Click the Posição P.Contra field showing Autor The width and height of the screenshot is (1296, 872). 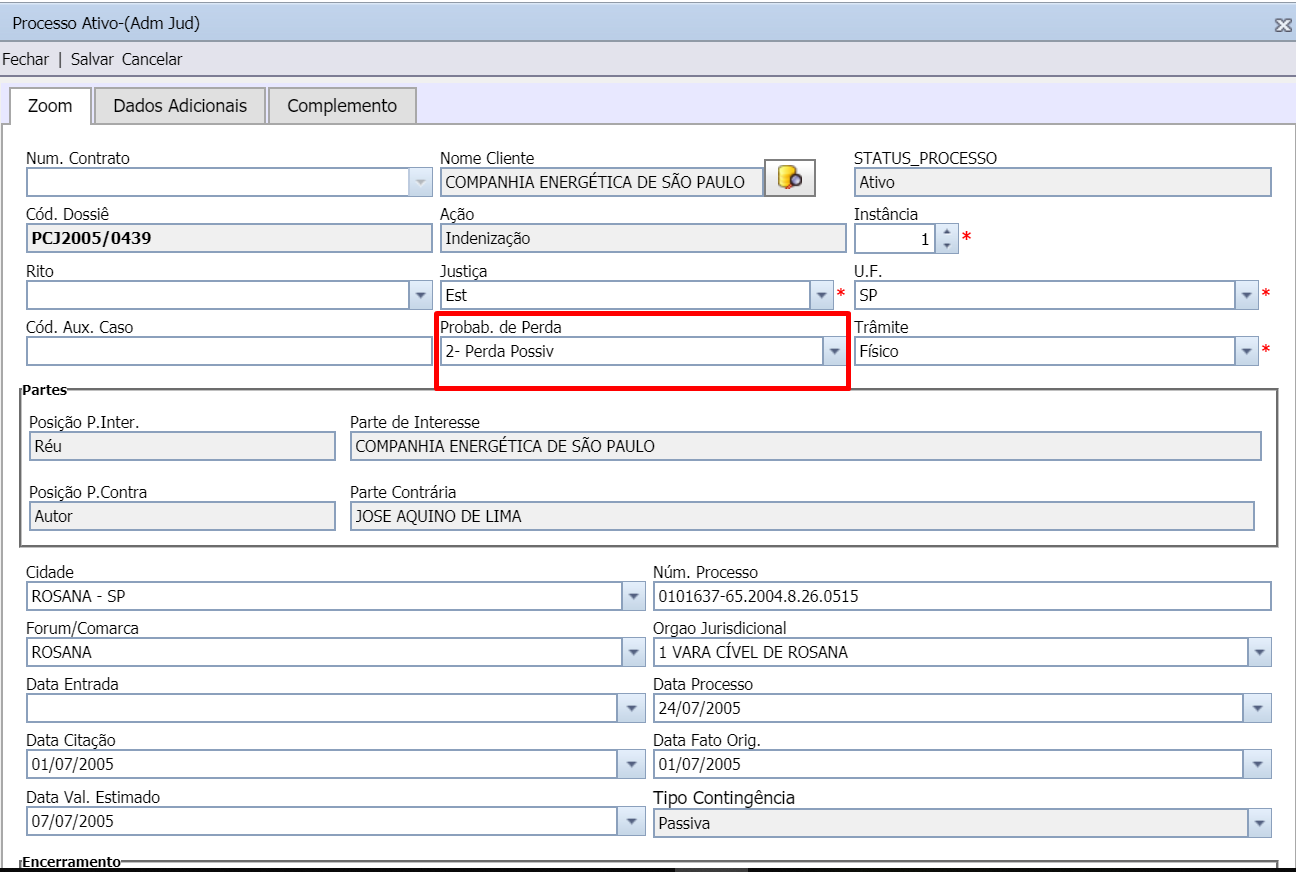pos(182,516)
